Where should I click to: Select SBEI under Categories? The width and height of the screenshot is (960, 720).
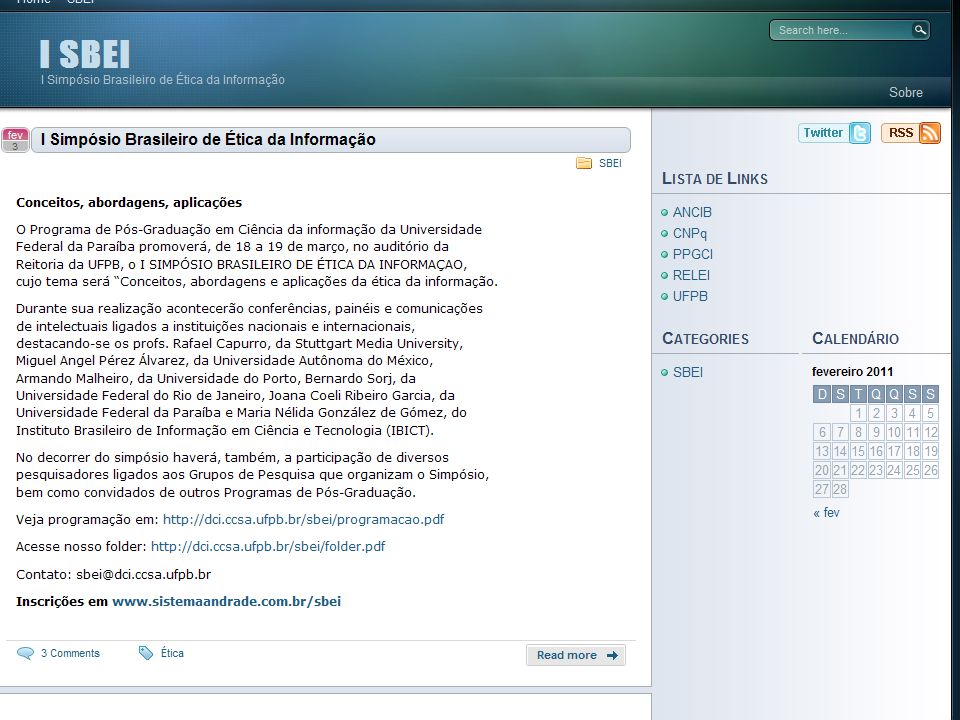(x=688, y=372)
